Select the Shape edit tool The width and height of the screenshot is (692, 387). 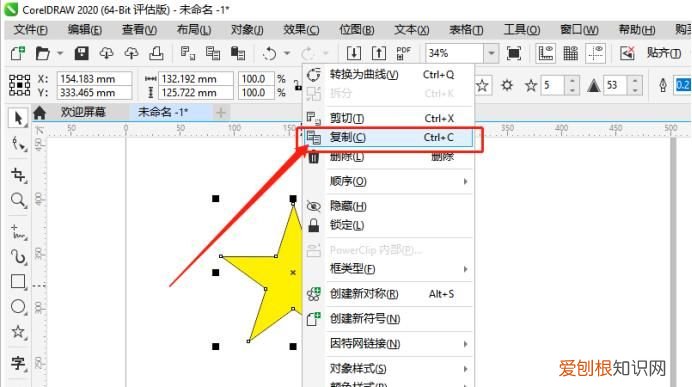(19, 144)
